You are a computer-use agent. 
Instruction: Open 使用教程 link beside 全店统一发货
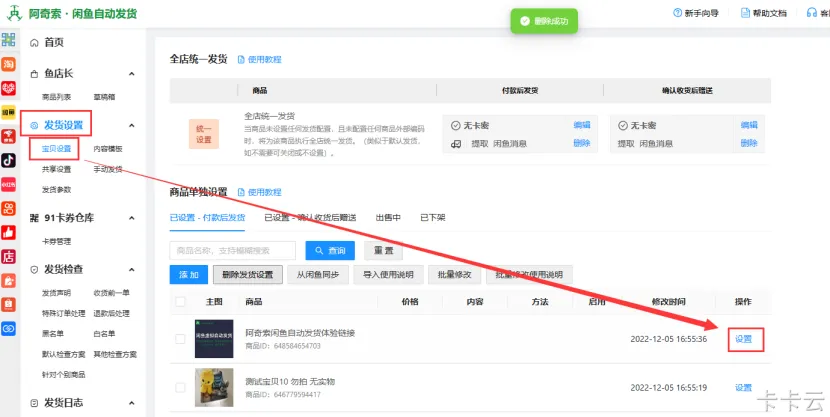(x=259, y=59)
